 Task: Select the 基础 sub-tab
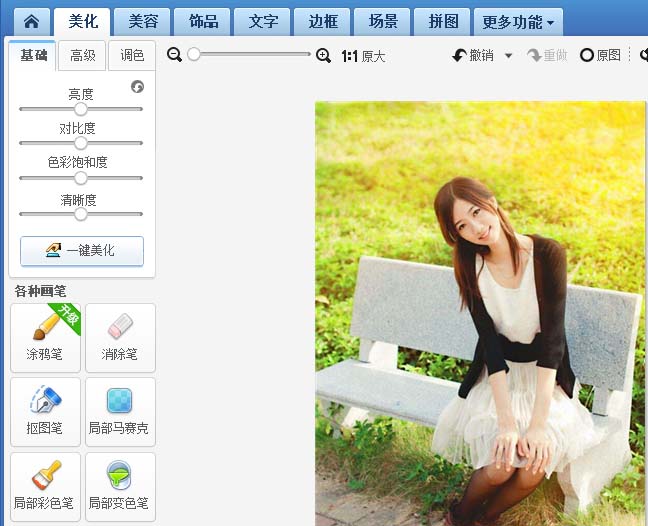tap(33, 55)
